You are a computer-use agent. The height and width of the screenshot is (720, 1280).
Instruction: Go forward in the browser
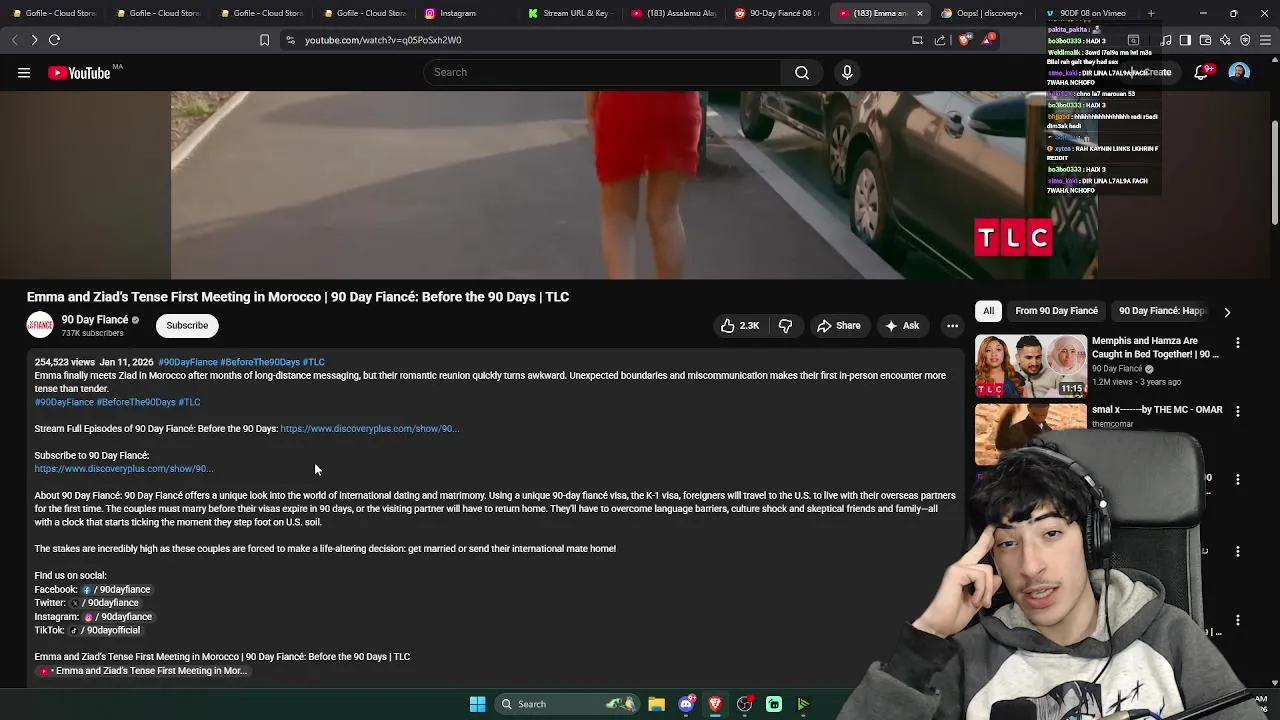click(34, 40)
